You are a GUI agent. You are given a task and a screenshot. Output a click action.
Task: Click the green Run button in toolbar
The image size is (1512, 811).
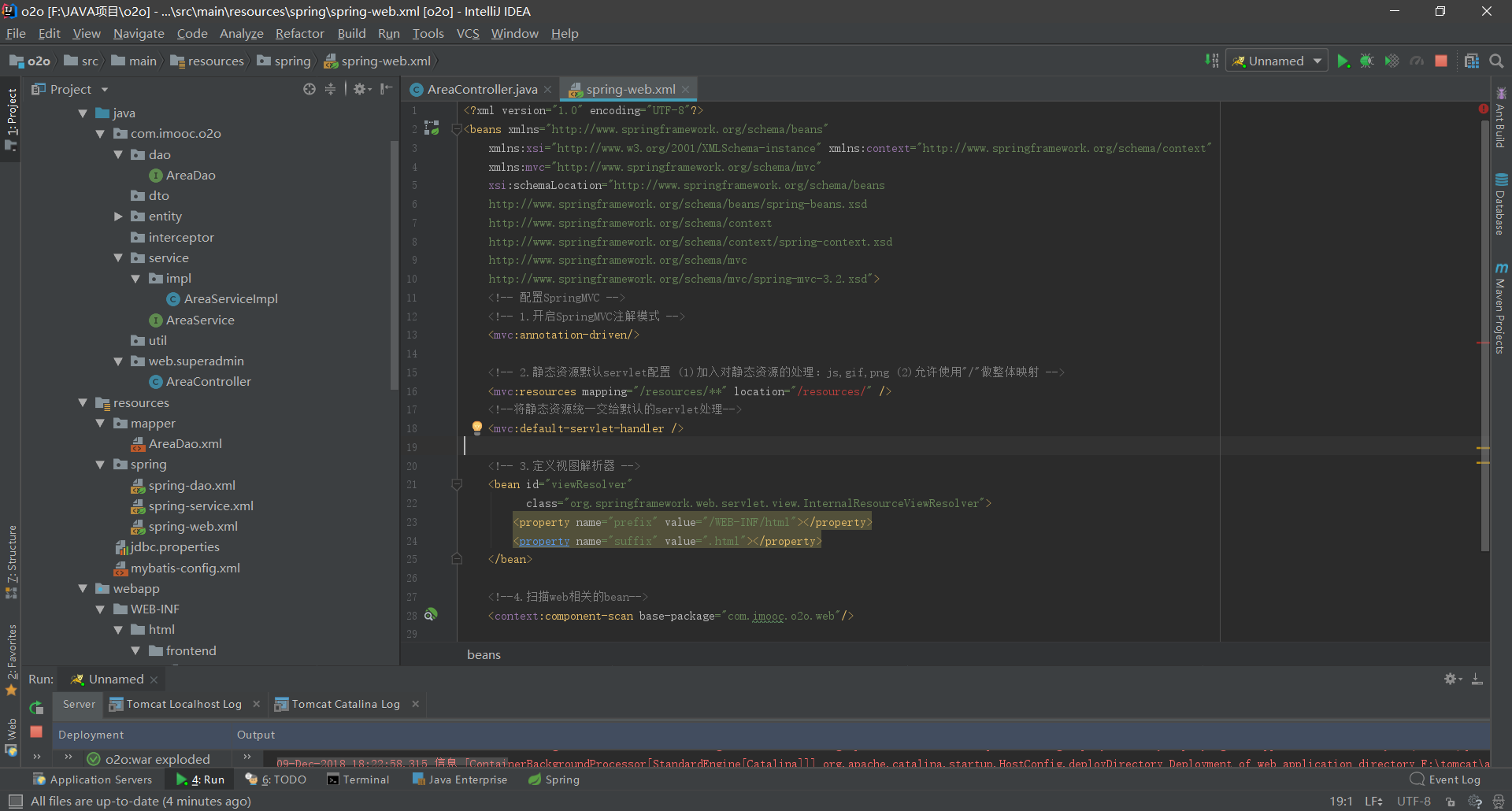click(1343, 61)
